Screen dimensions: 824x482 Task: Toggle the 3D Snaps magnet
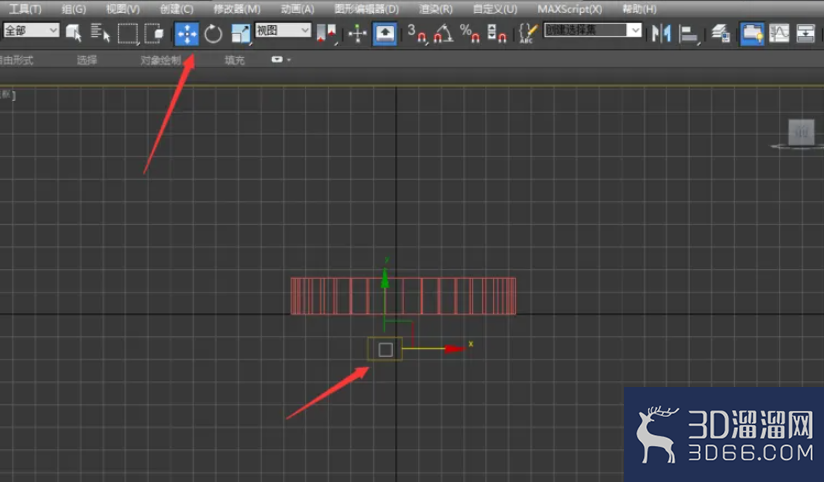click(x=417, y=33)
